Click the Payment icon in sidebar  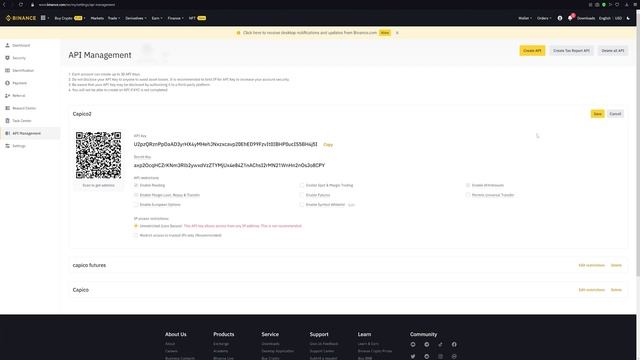[x=7, y=83]
